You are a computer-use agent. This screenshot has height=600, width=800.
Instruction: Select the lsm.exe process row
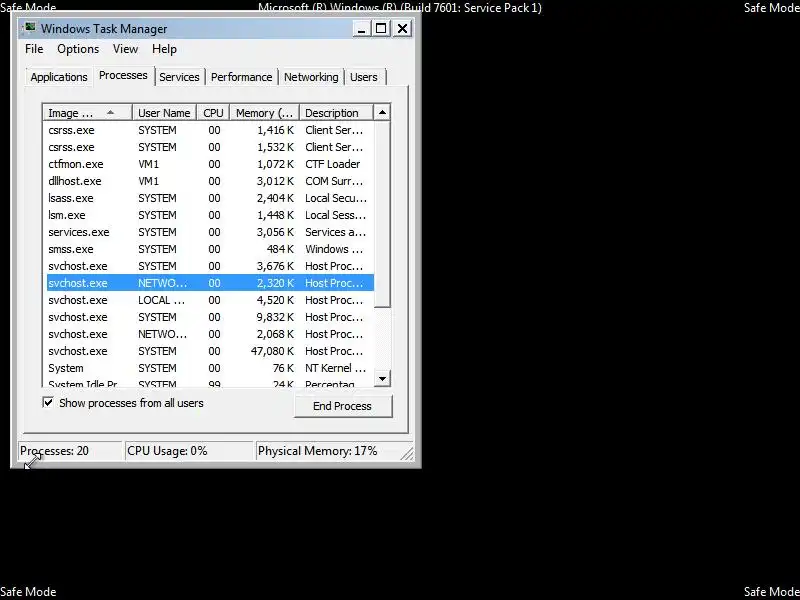(x=210, y=215)
